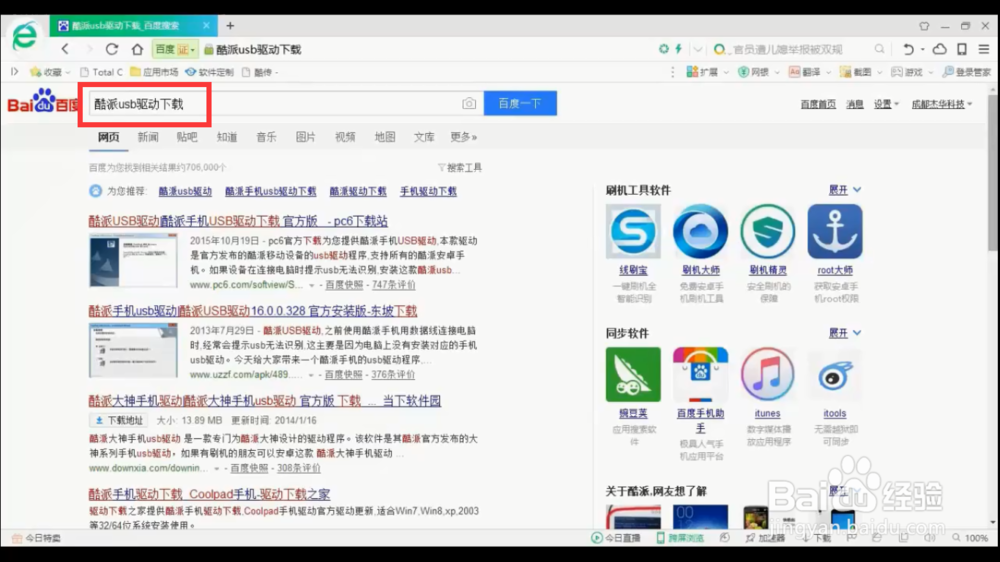Switch to the 贴吧 tab
This screenshot has height=562, width=1000.
pos(187,137)
